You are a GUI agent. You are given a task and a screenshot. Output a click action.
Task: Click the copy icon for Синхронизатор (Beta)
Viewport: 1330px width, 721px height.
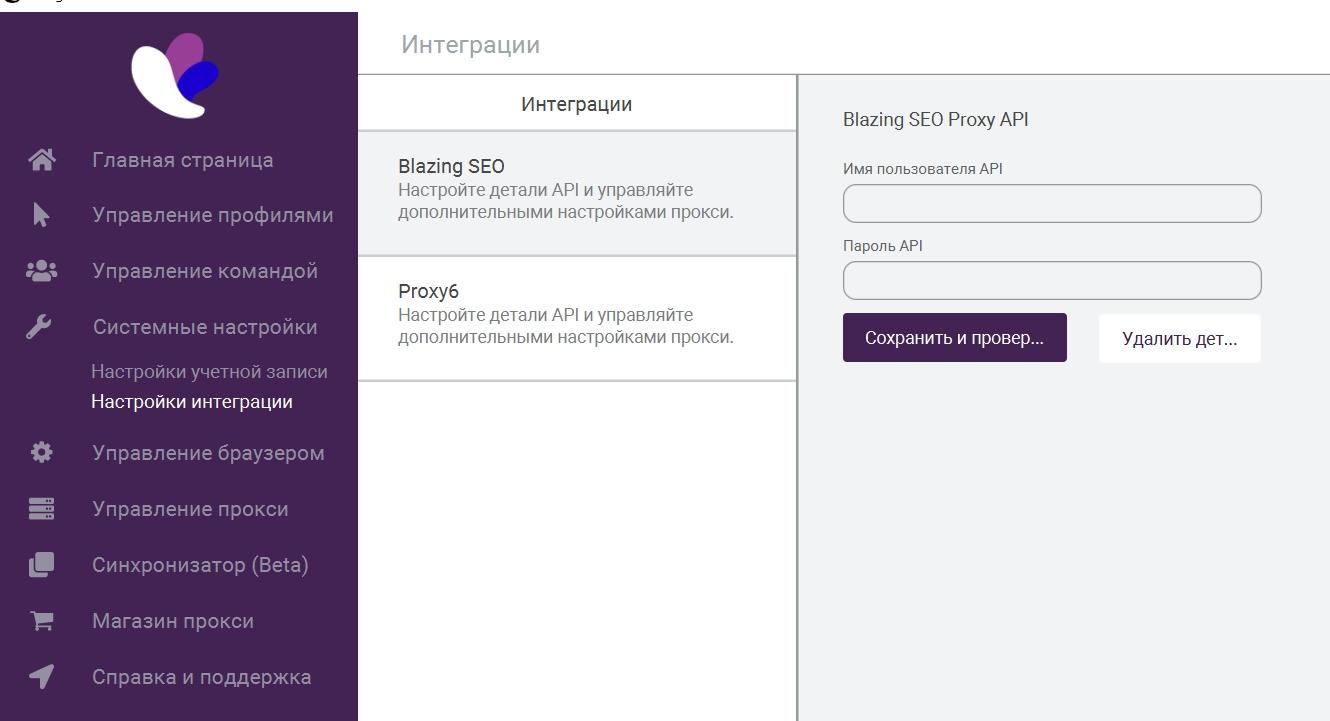pos(42,565)
